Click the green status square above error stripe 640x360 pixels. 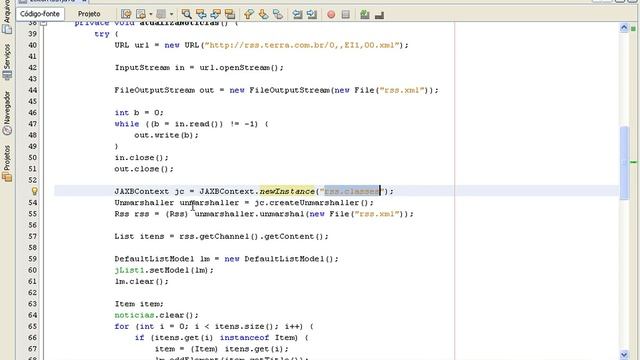tap(633, 29)
